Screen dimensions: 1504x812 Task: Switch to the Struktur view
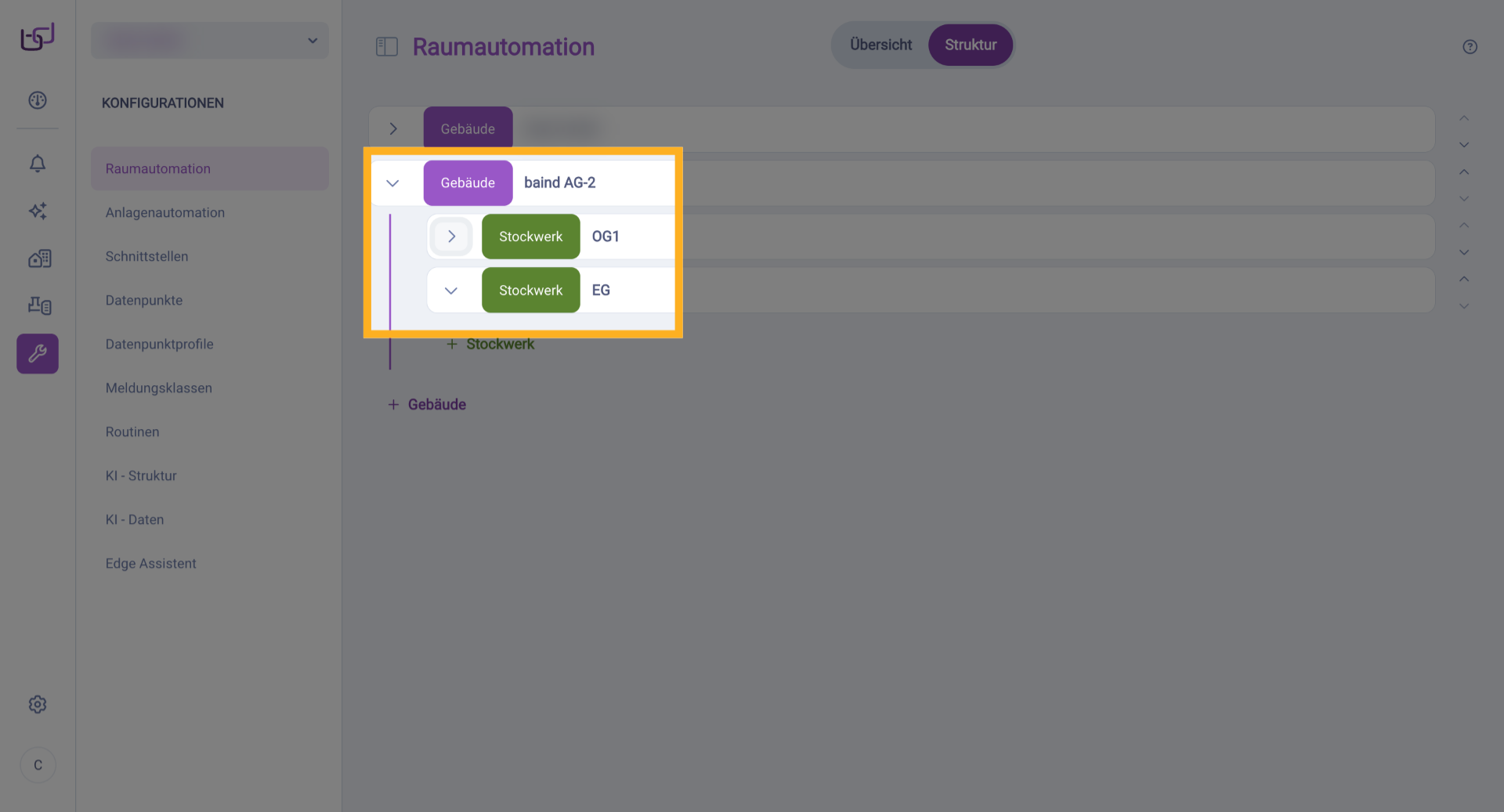(x=970, y=45)
